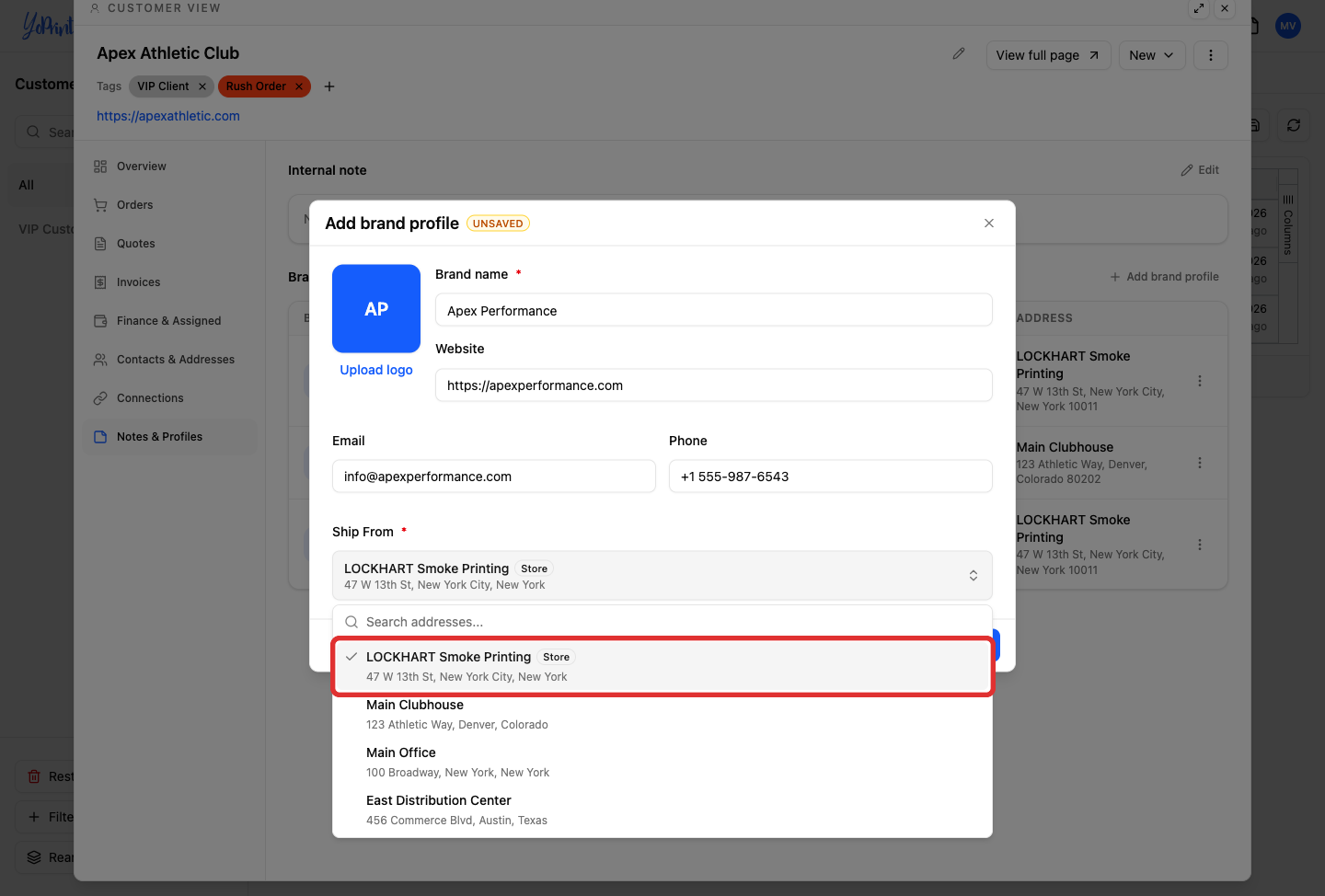Open the three-dot customer options menu
Screen dimensions: 1325x896
[x=1211, y=55]
